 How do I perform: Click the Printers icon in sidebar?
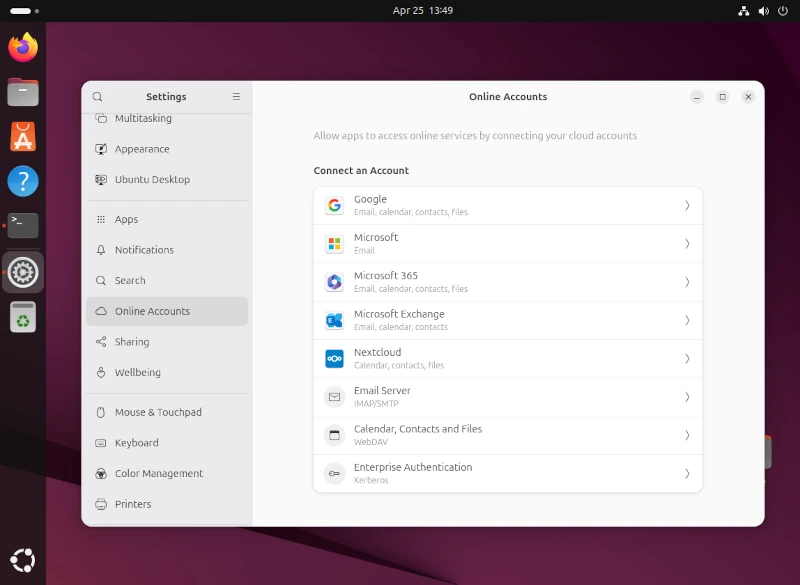tap(101, 504)
